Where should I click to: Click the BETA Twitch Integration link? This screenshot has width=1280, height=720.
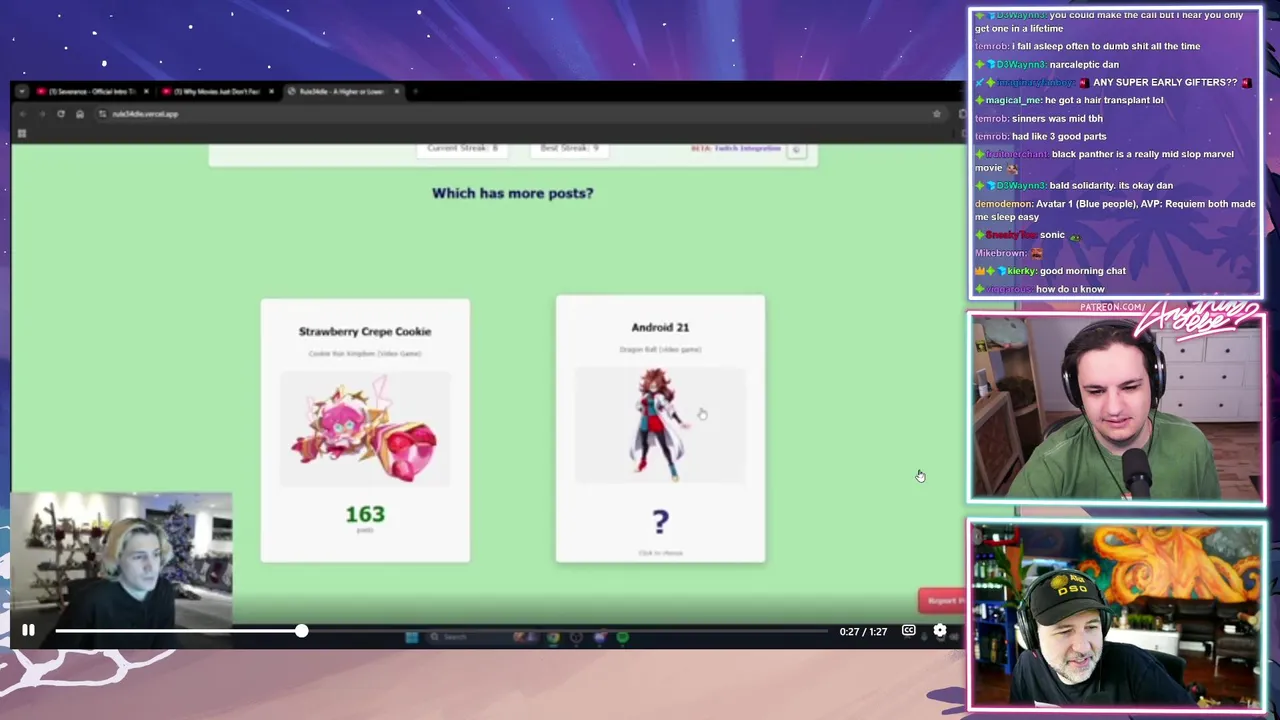tap(735, 148)
